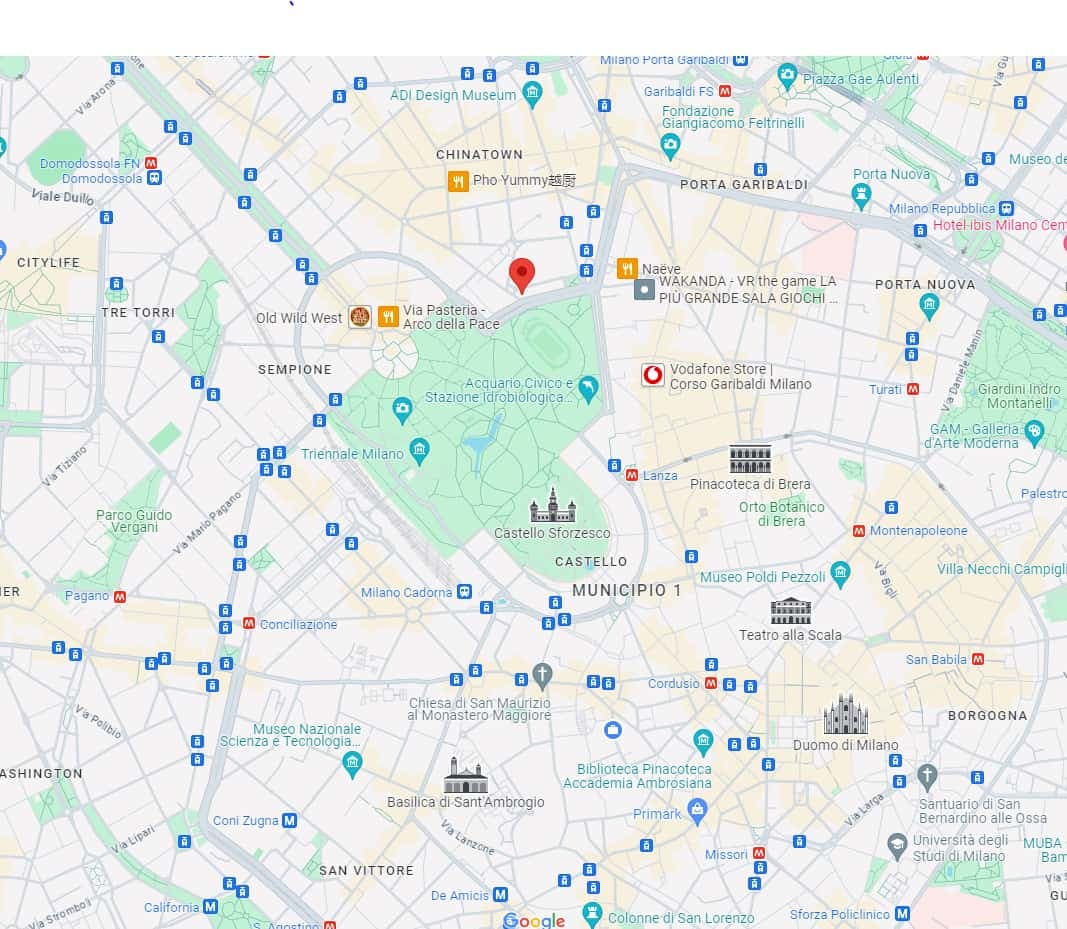Click the Orto Botanico di Brera label

click(x=782, y=514)
